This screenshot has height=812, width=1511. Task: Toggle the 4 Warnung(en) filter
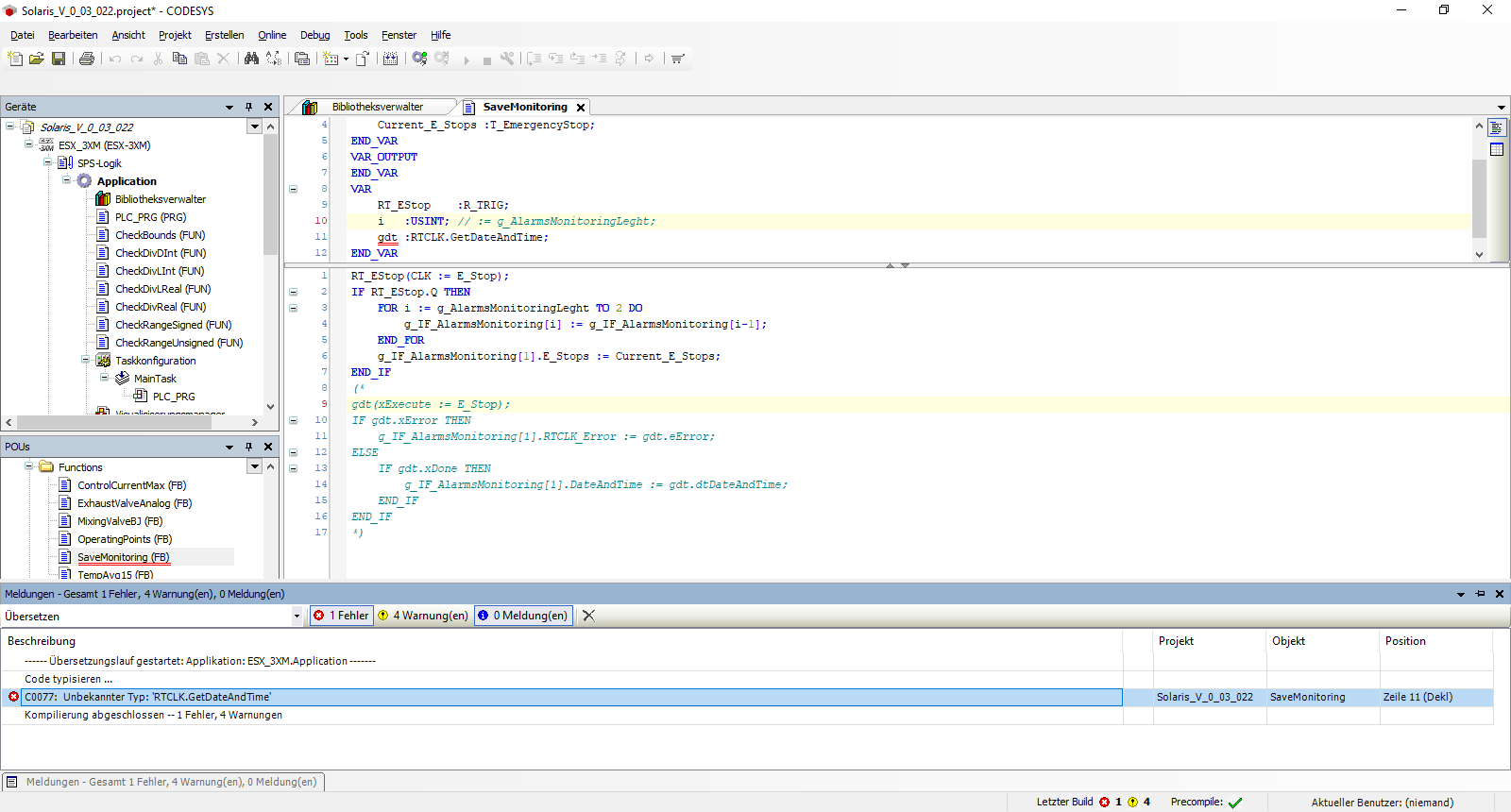pos(423,616)
